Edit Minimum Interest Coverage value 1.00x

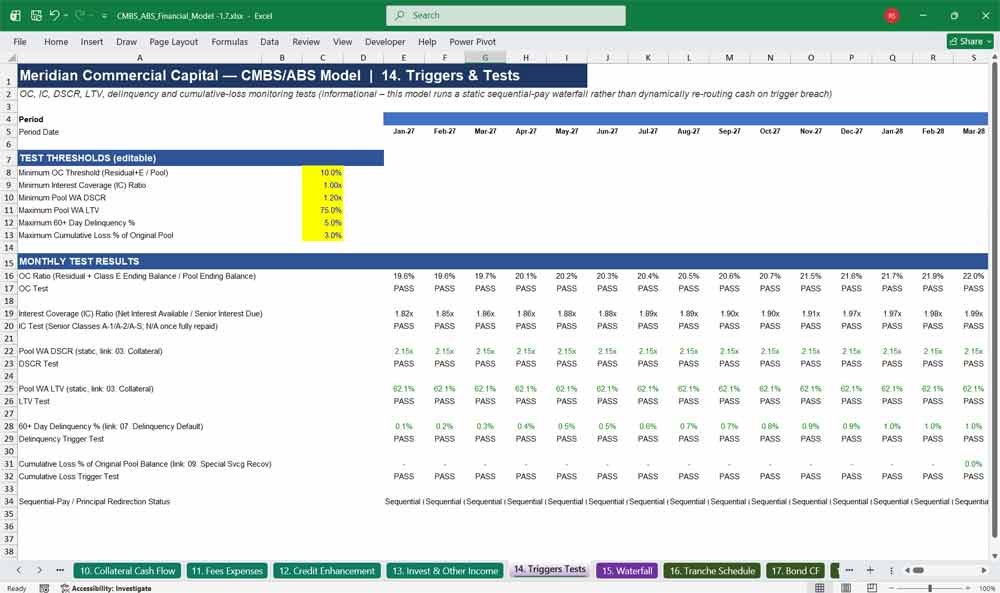click(x=323, y=185)
